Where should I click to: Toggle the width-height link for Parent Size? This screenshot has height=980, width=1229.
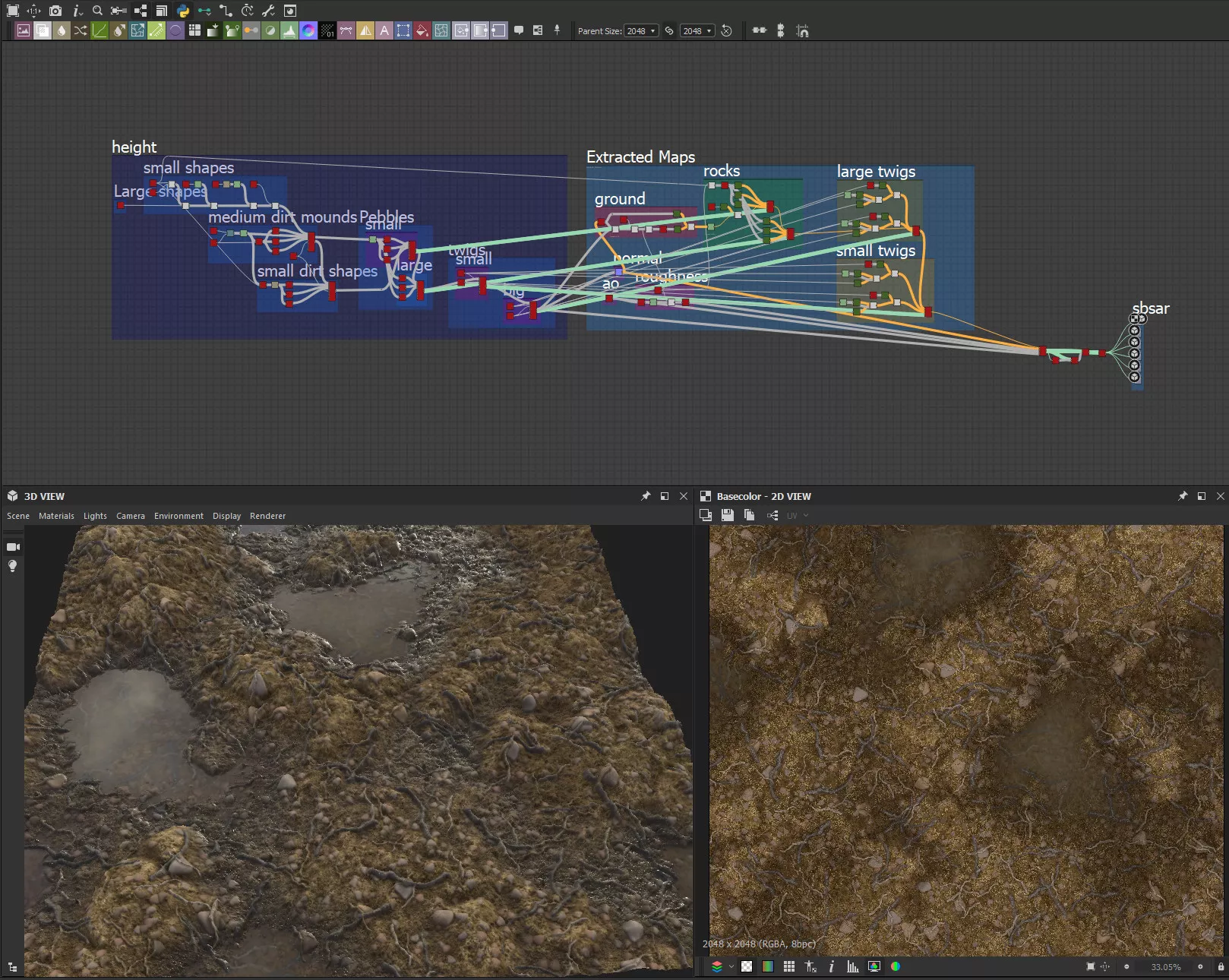[669, 31]
